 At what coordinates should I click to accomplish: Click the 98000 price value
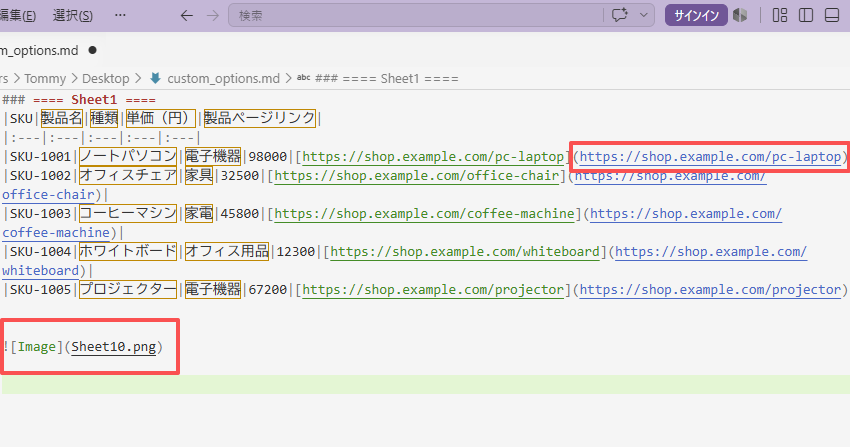[x=268, y=157]
